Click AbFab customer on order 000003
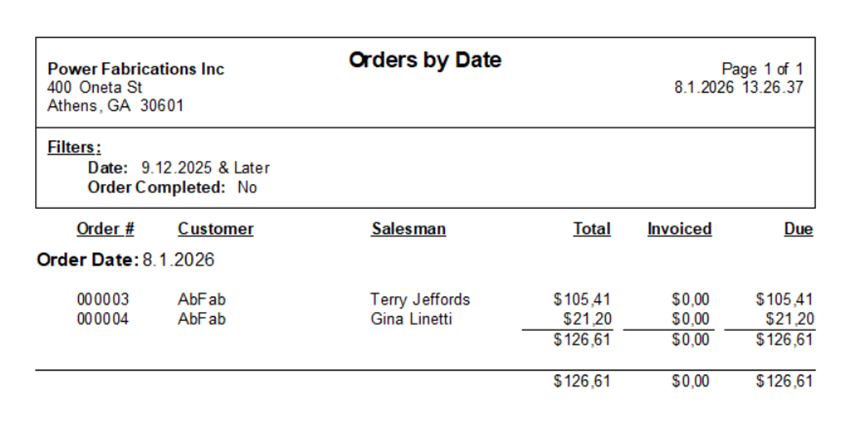Viewport: 850px width, 435px height. point(202,299)
